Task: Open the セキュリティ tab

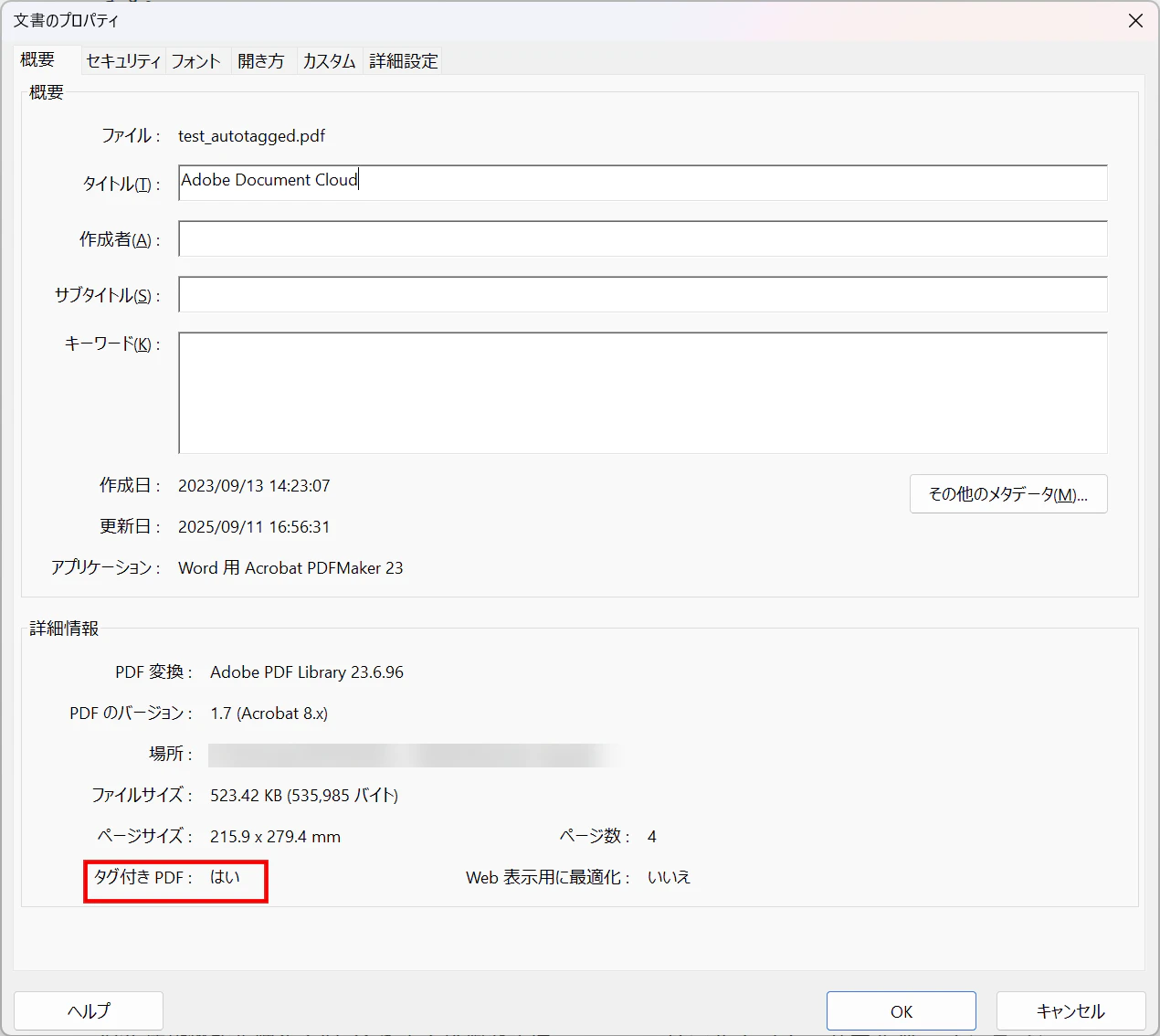Action: (123, 61)
